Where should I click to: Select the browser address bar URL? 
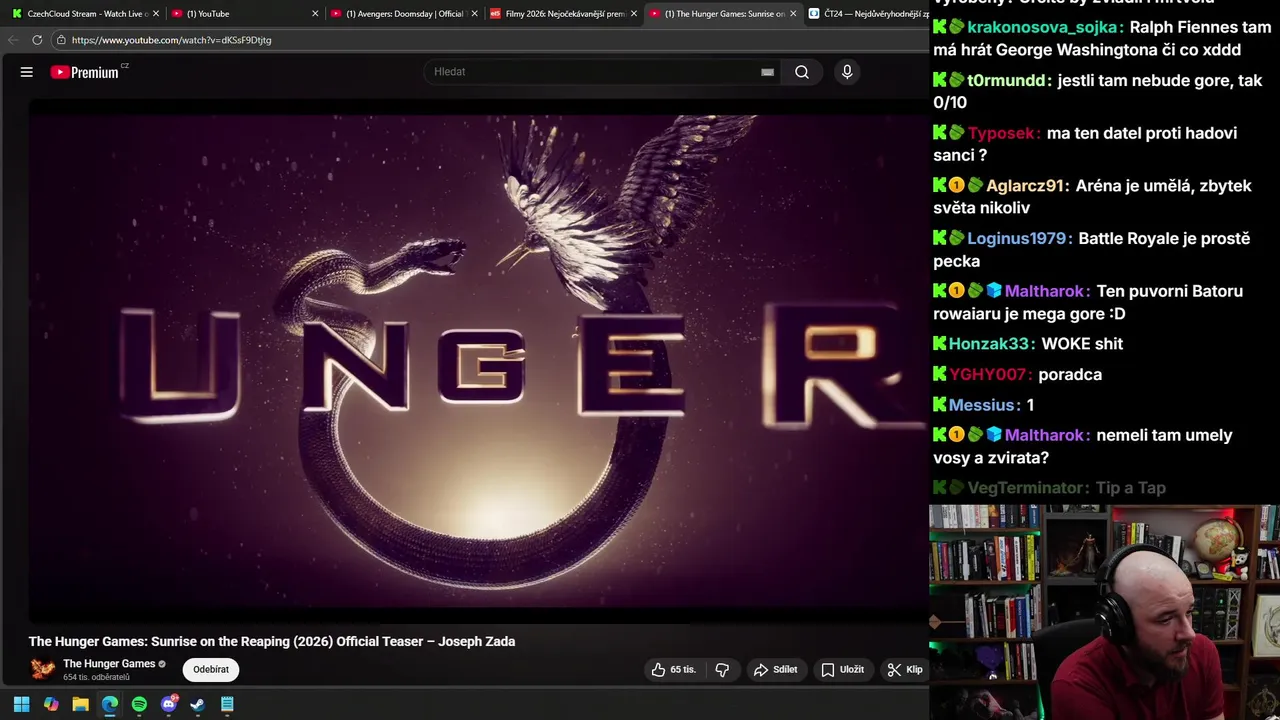pyautogui.click(x=171, y=40)
